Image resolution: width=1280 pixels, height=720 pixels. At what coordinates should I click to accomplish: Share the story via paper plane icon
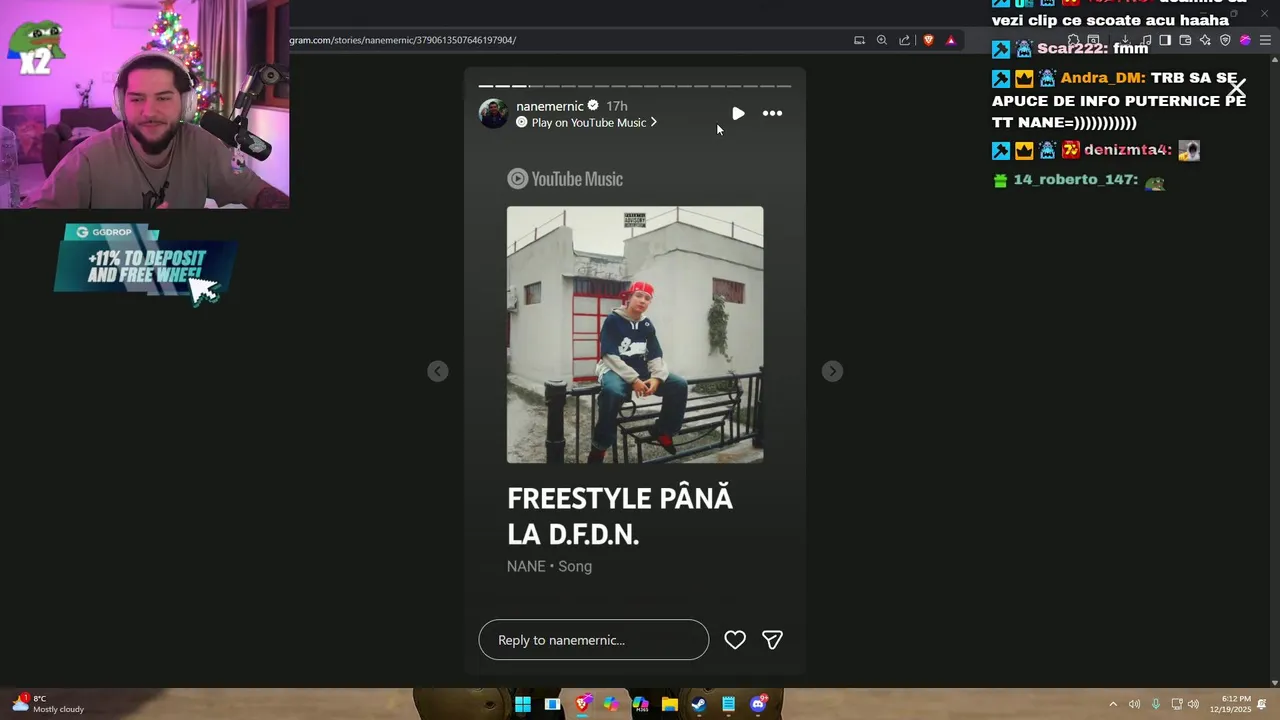point(772,640)
